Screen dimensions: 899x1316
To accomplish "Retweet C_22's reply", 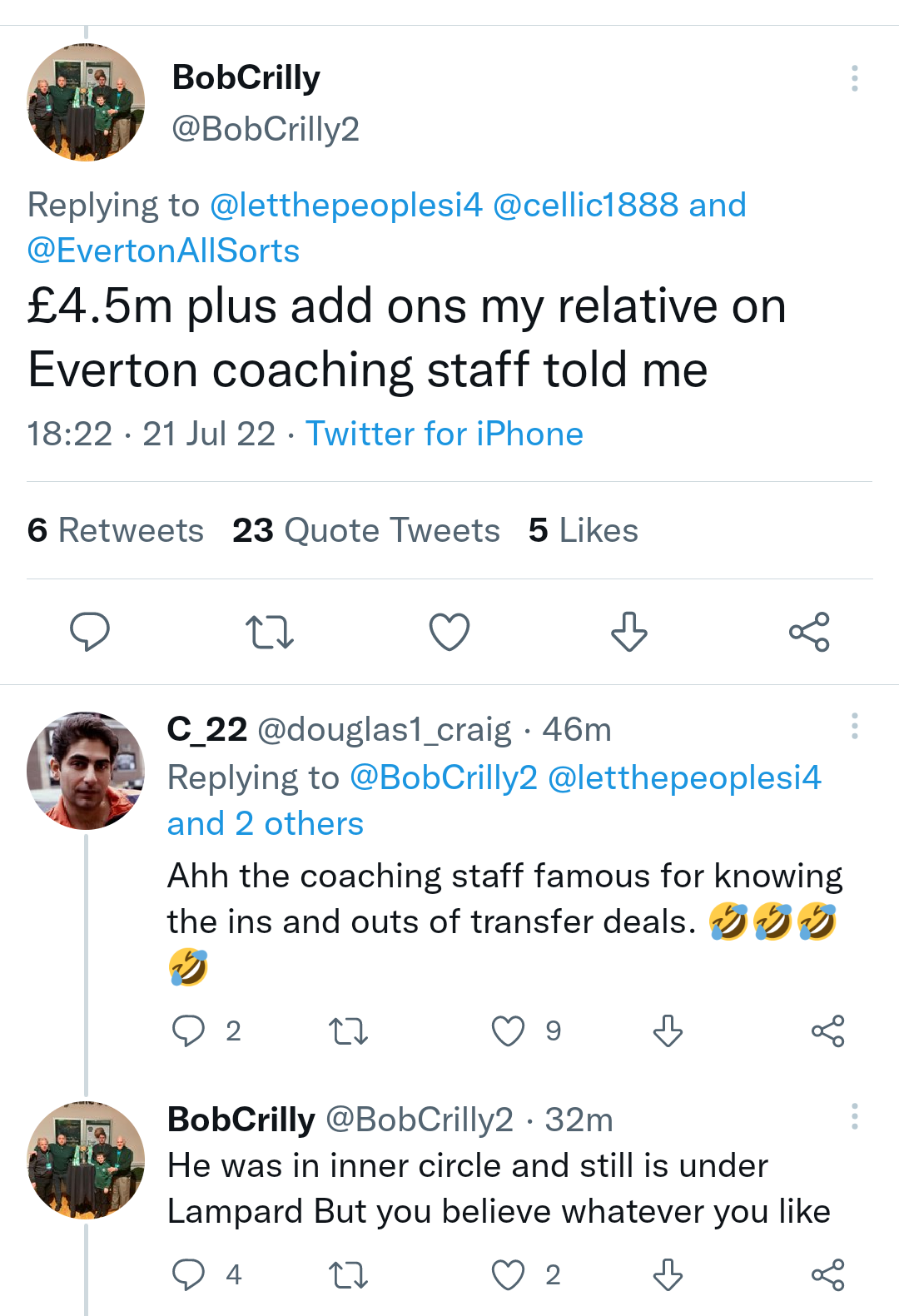I will pyautogui.click(x=348, y=1032).
